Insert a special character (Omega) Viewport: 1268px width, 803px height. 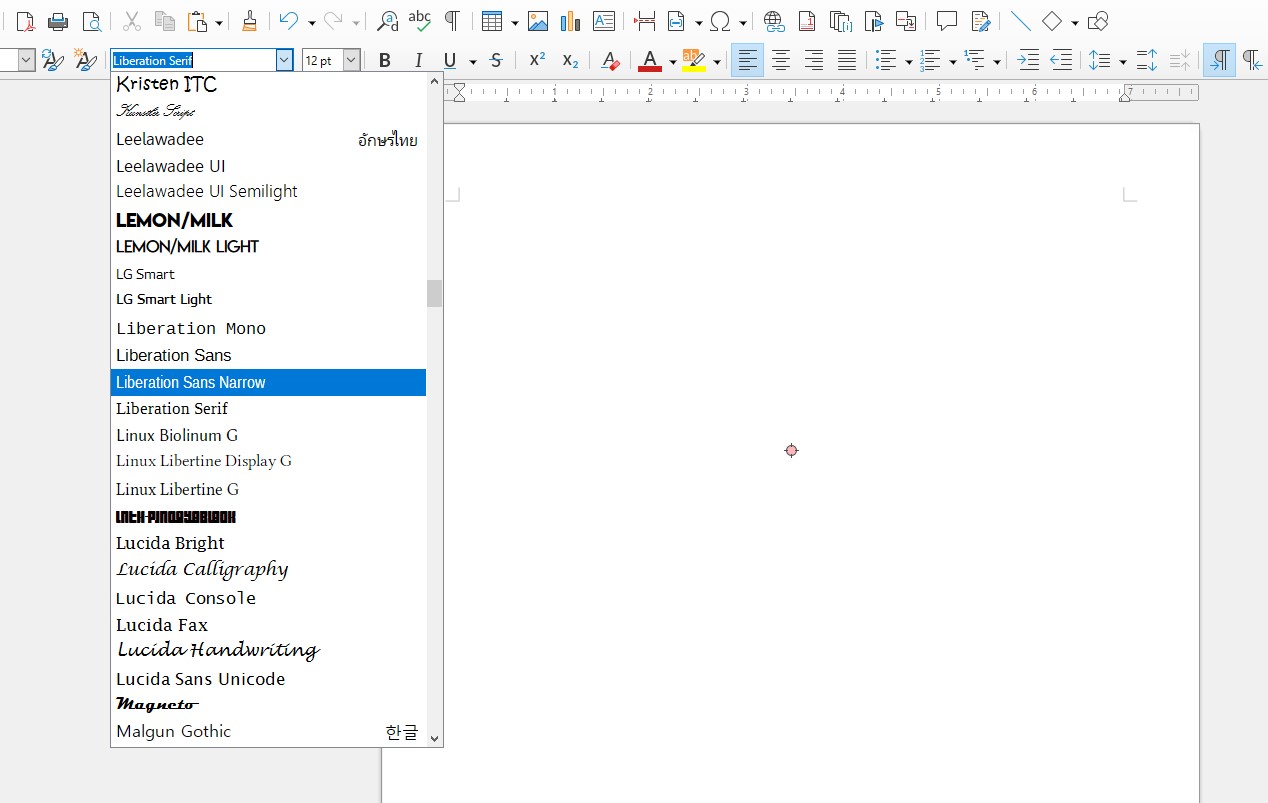coord(720,21)
